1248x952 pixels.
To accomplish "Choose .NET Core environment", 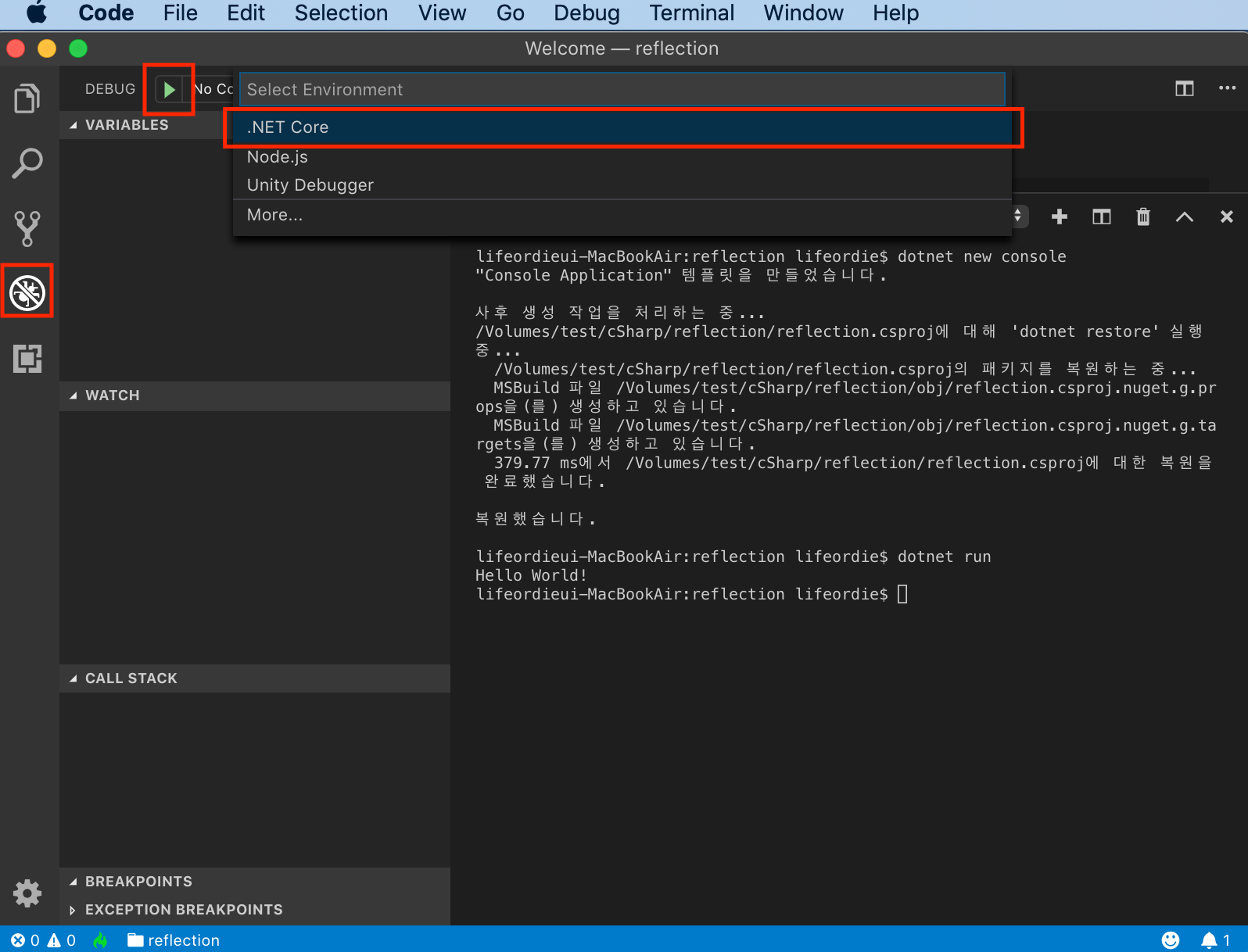I will click(x=622, y=127).
